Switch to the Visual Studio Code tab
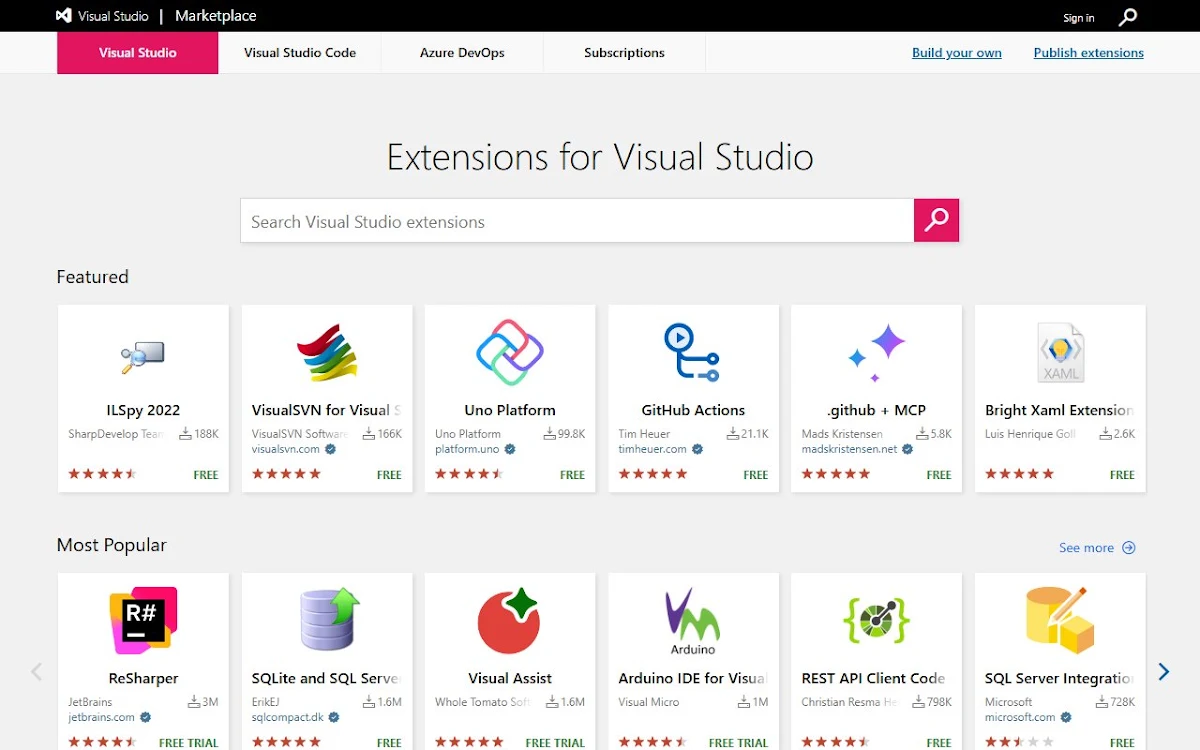Screen dimensions: 1200x750 coord(300,53)
